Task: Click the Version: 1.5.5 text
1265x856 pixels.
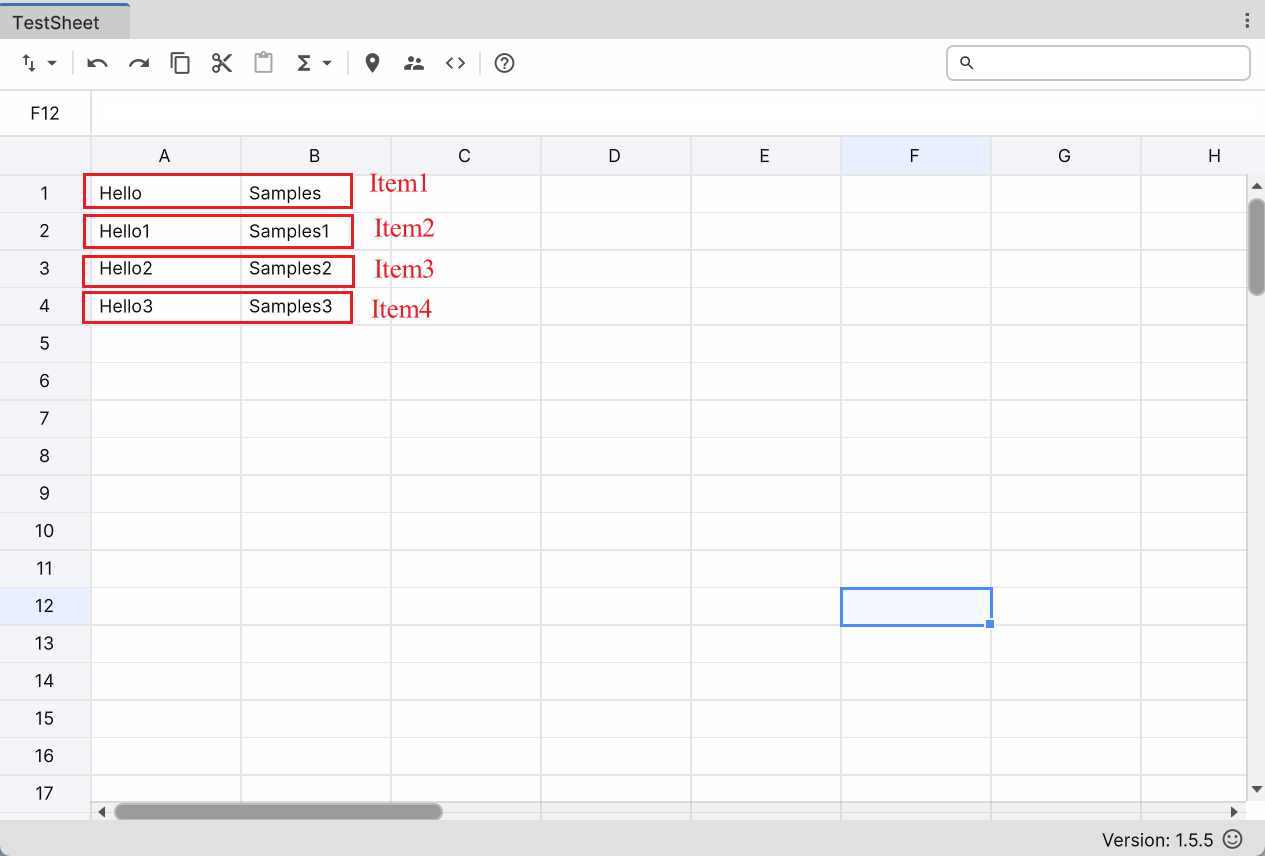Action: [x=1157, y=840]
